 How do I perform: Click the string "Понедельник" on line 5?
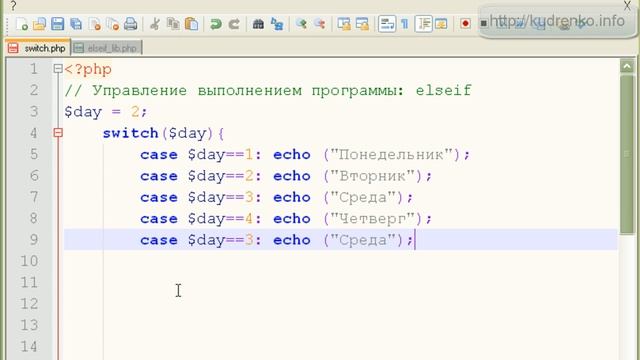pos(391,154)
